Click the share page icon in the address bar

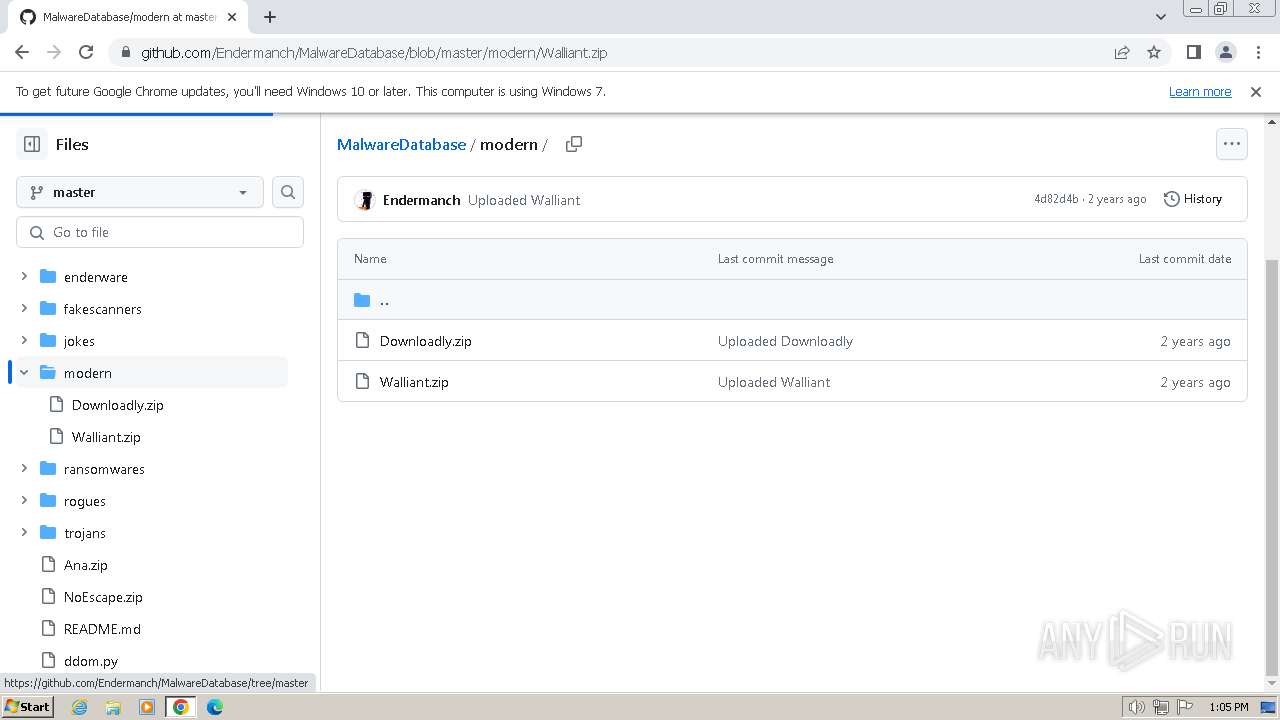tap(1122, 53)
